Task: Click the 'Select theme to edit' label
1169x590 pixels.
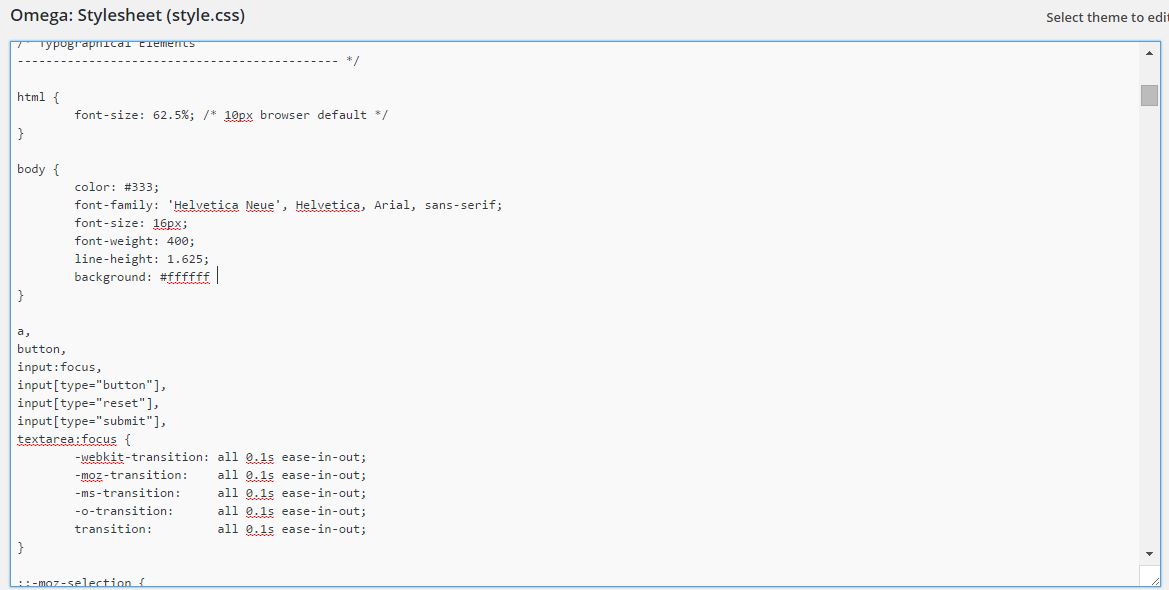Action: pyautogui.click(x=1106, y=17)
